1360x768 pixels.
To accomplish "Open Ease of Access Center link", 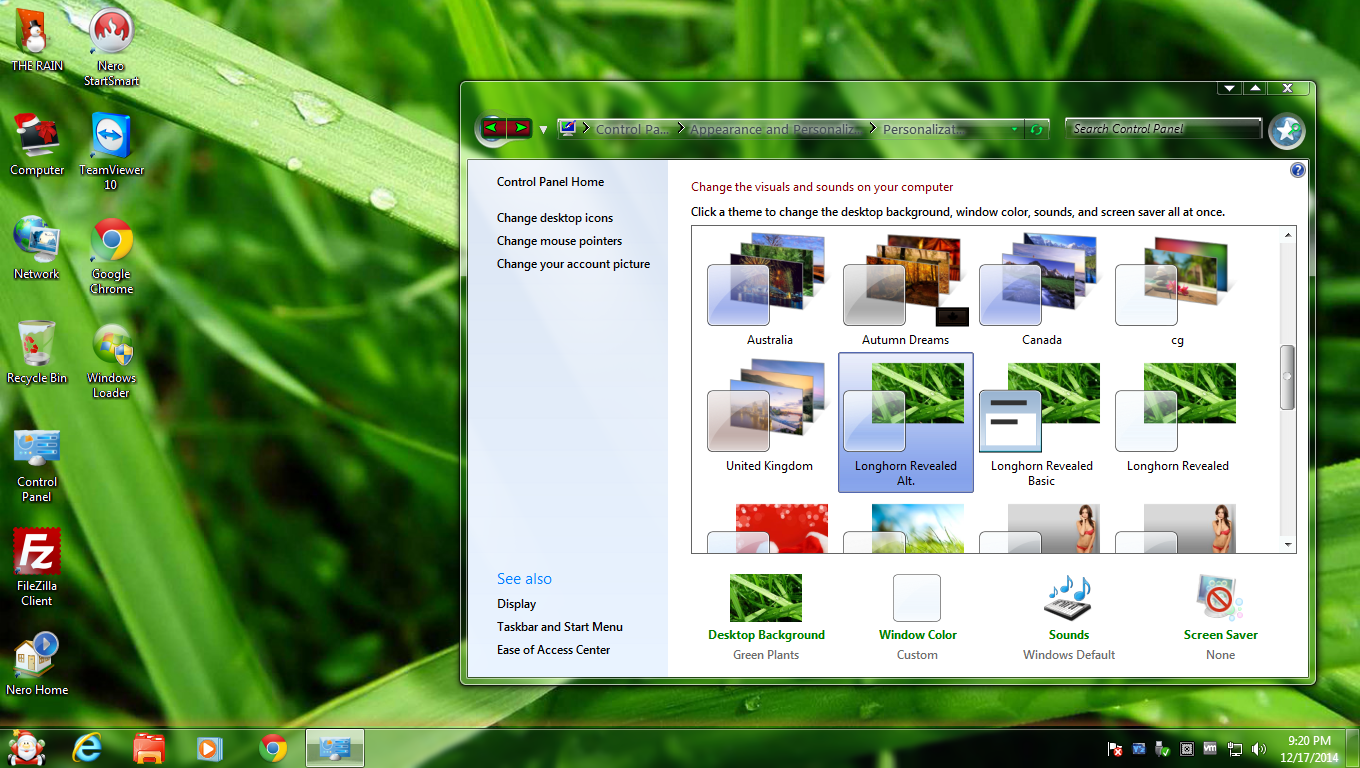I will click(x=554, y=650).
